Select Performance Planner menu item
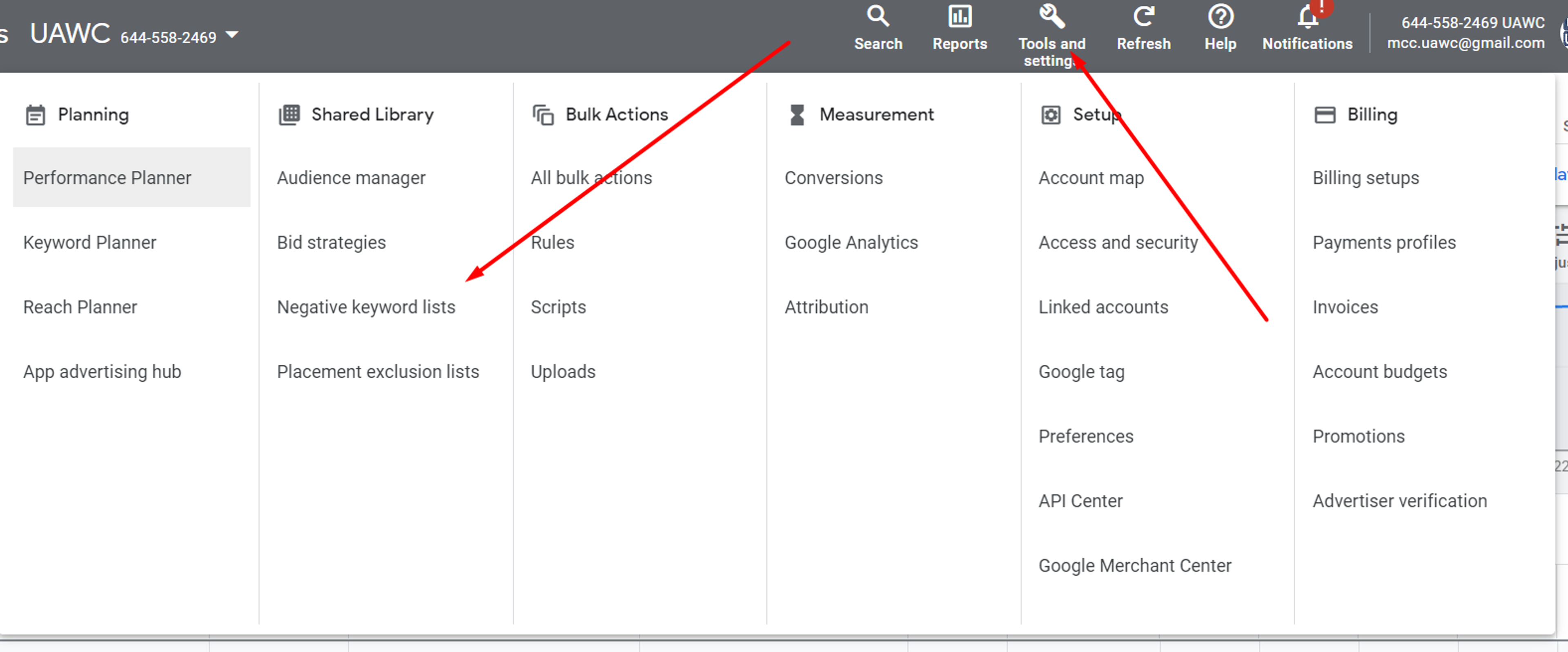Screen dimensions: 1568x652 131,177
